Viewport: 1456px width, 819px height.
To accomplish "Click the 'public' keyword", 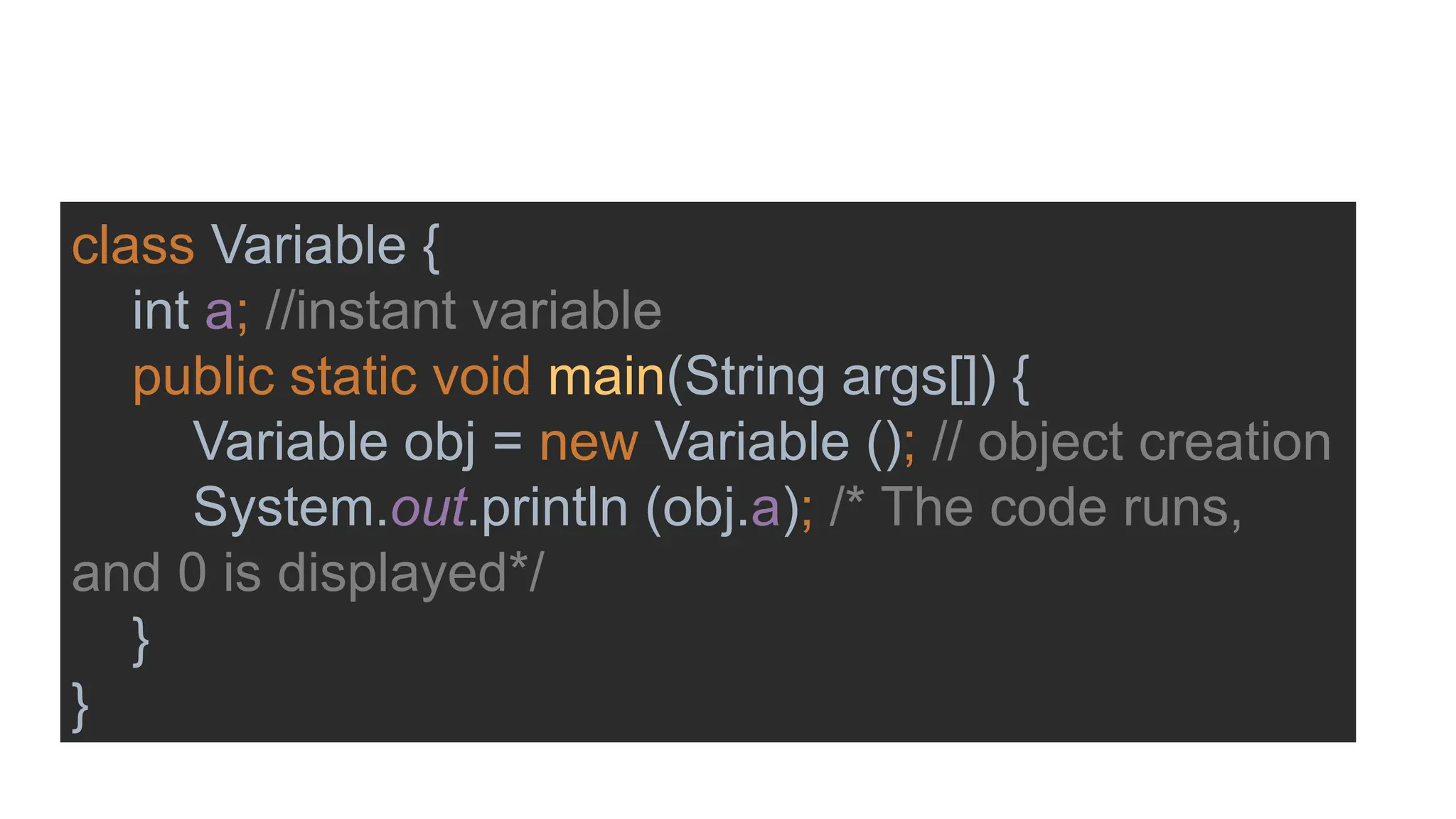I will [203, 377].
